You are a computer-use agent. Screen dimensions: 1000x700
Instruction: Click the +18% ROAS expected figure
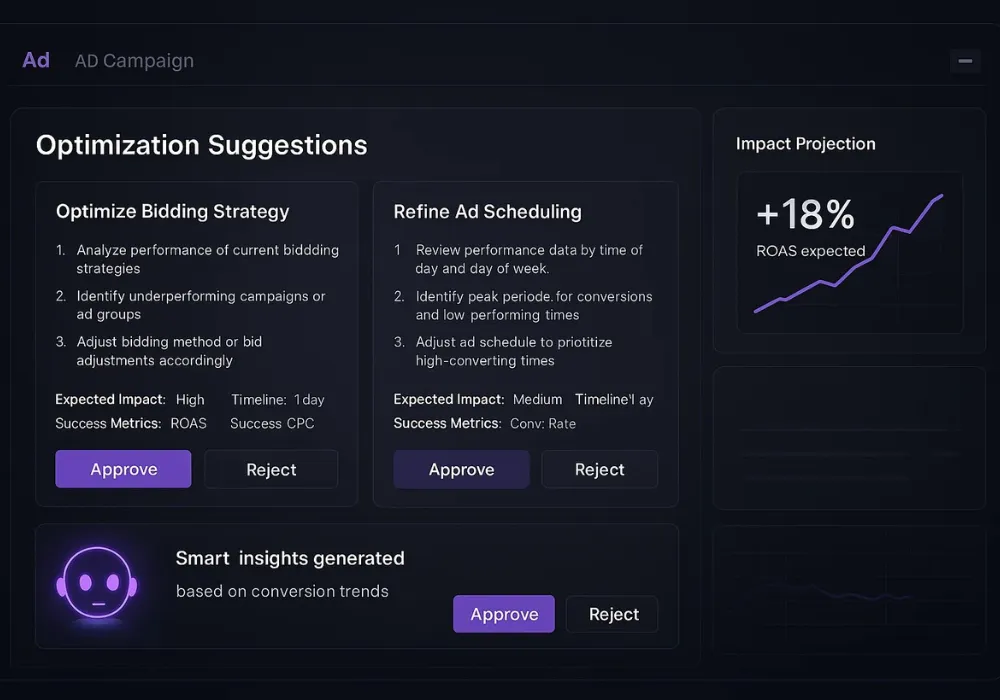pos(806,214)
